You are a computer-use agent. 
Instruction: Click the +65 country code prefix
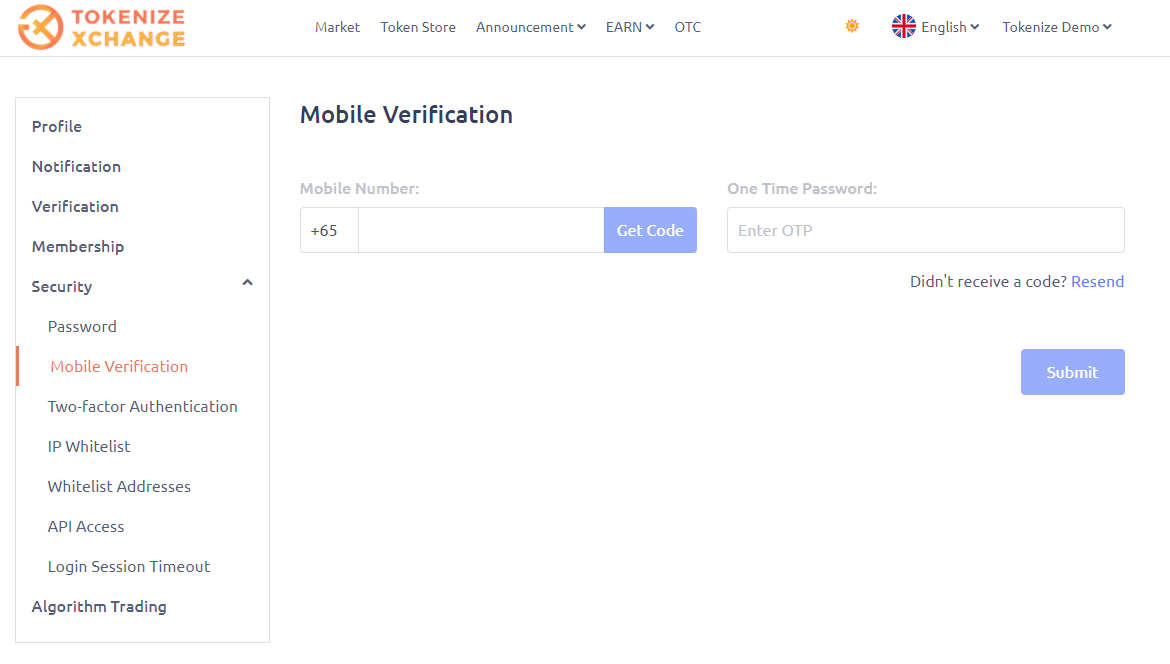pos(329,230)
